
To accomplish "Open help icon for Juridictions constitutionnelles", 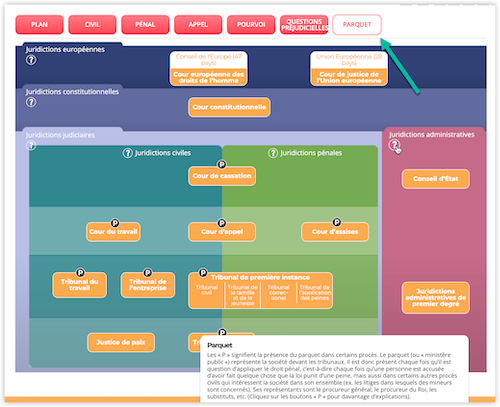I will (x=31, y=102).
